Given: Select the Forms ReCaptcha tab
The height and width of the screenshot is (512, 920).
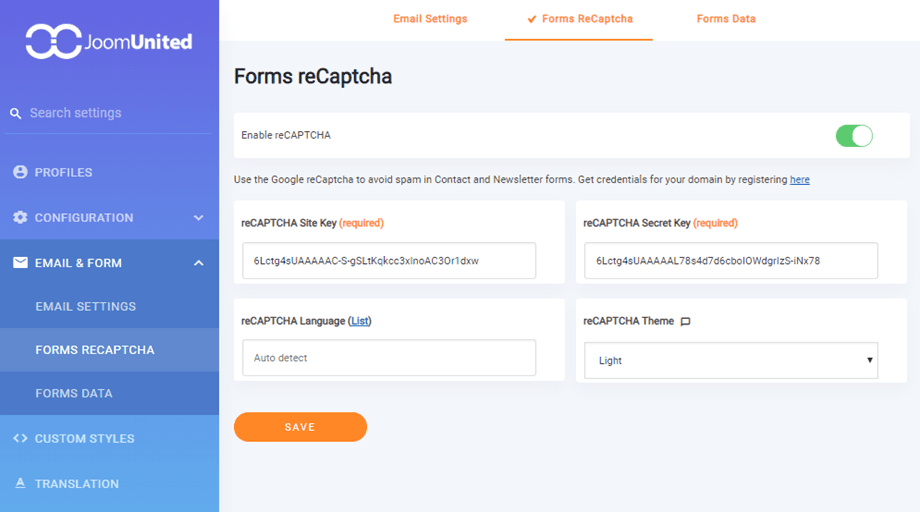Looking at the screenshot, I should 579,19.
